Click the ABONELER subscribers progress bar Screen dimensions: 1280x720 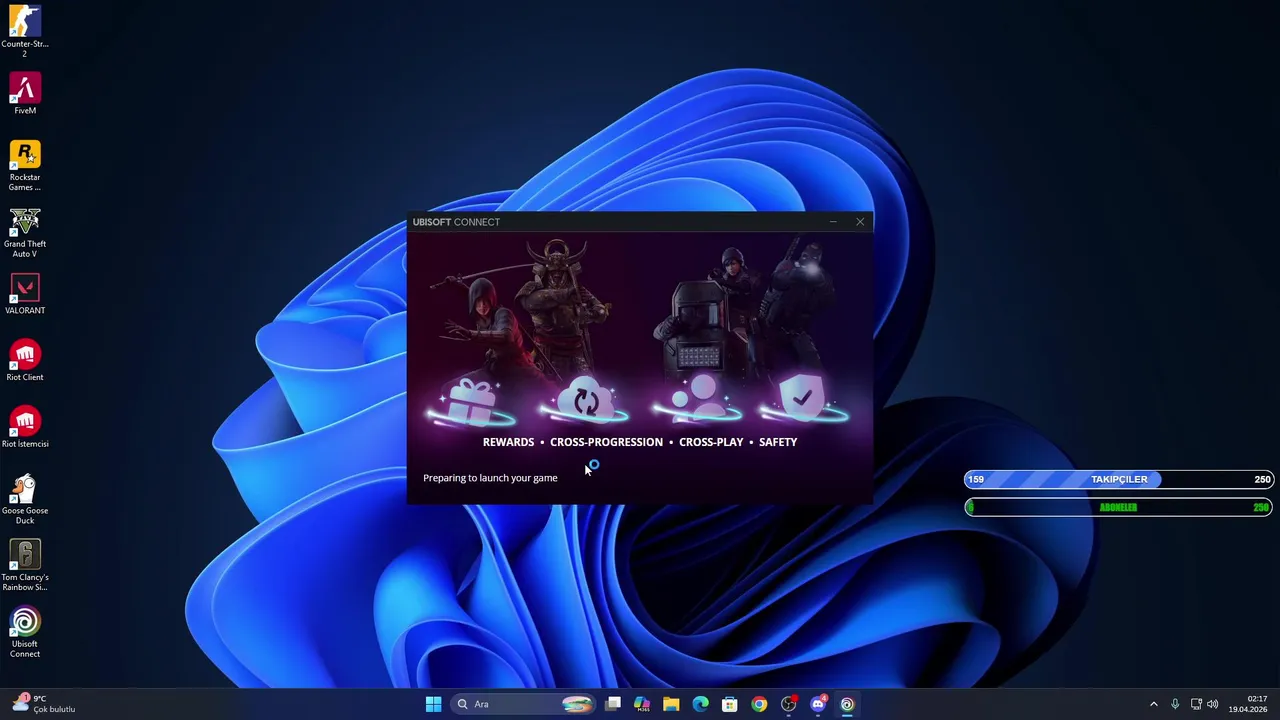tap(1118, 508)
